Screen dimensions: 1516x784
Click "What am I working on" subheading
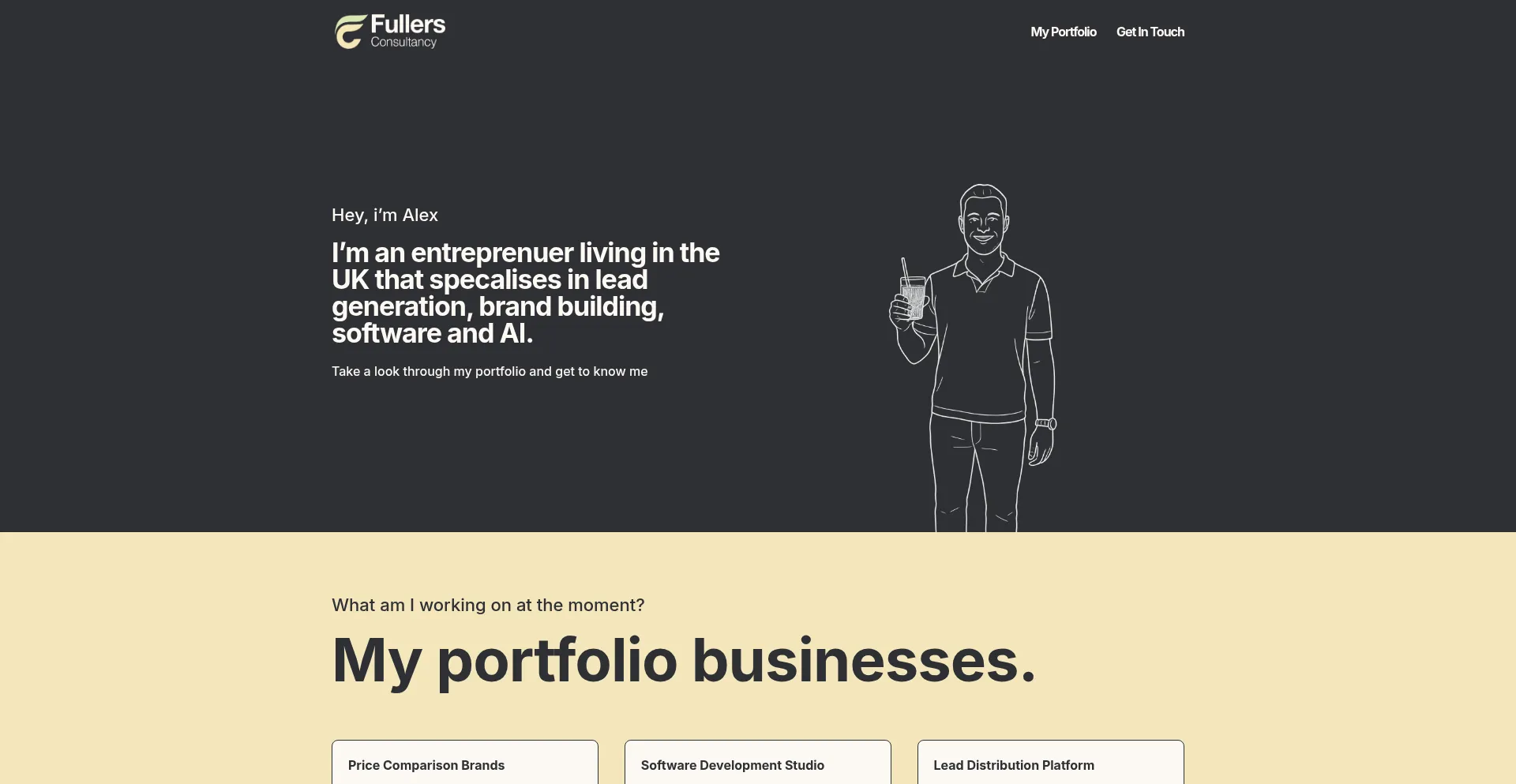[x=487, y=606]
